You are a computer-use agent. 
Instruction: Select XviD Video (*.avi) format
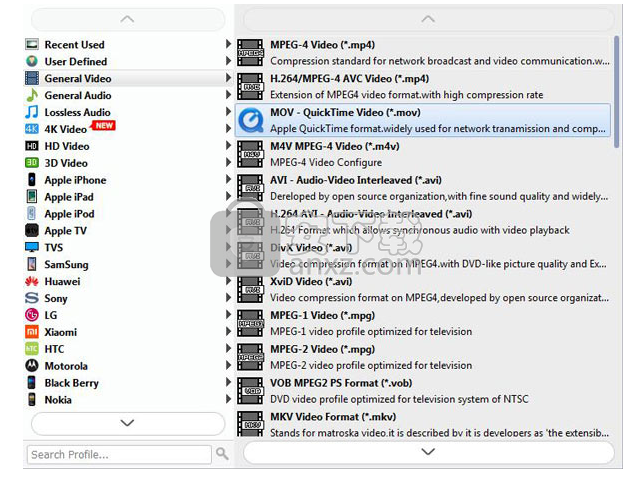[x=423, y=289]
